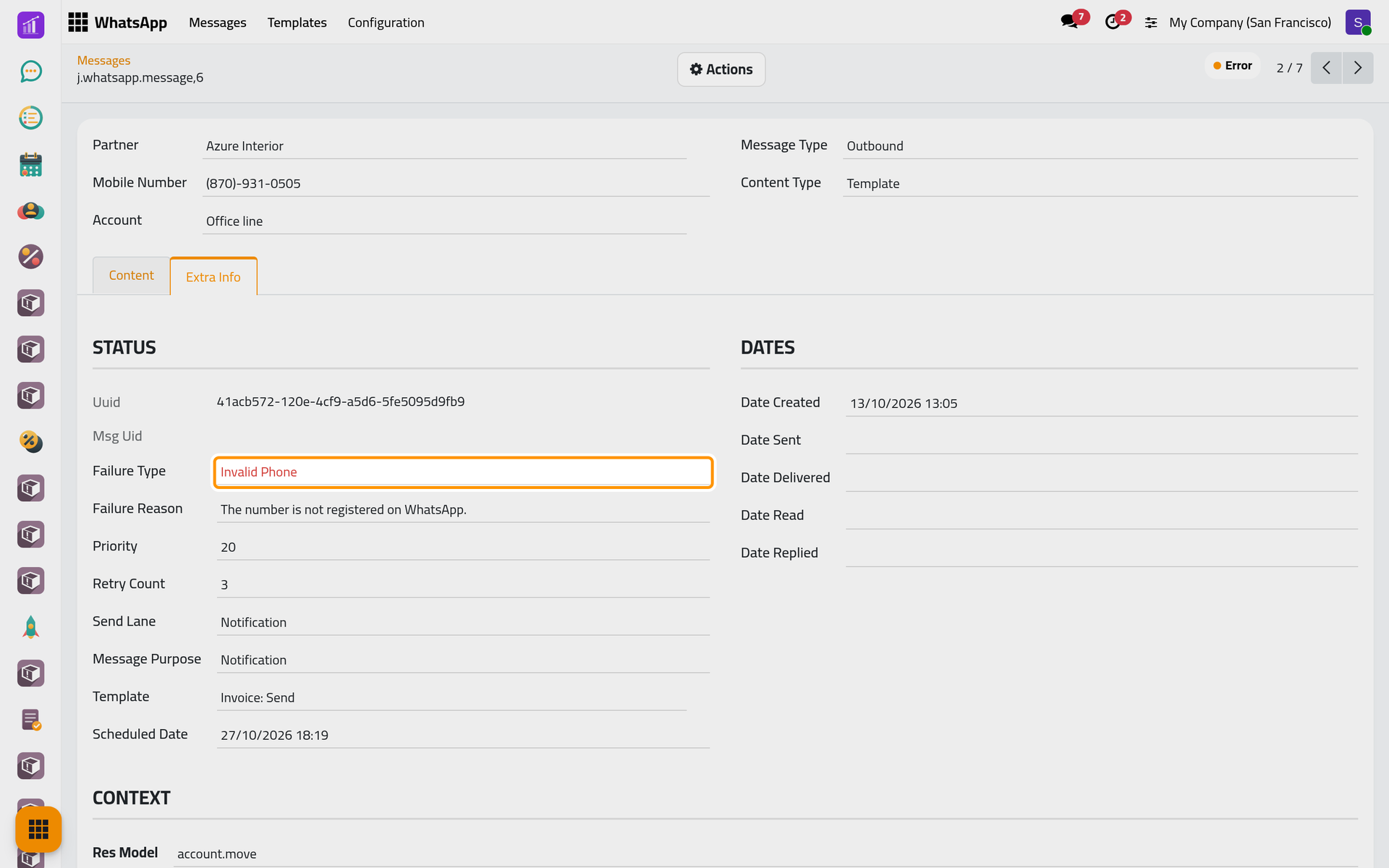Screen dimensions: 1389x868
Task: Click the Failure Reason field
Action: 463,510
